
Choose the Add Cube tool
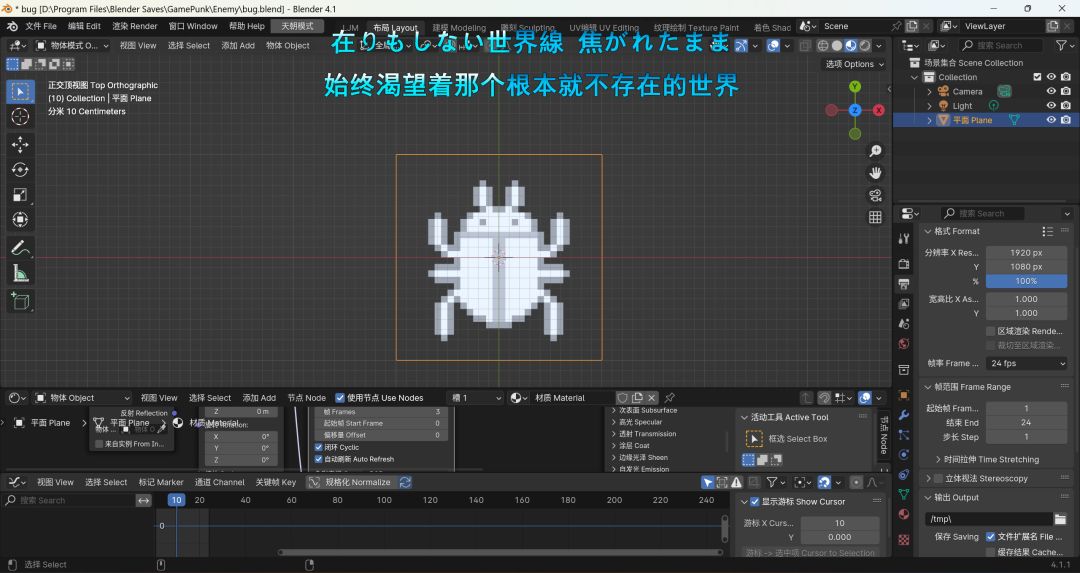(20, 301)
